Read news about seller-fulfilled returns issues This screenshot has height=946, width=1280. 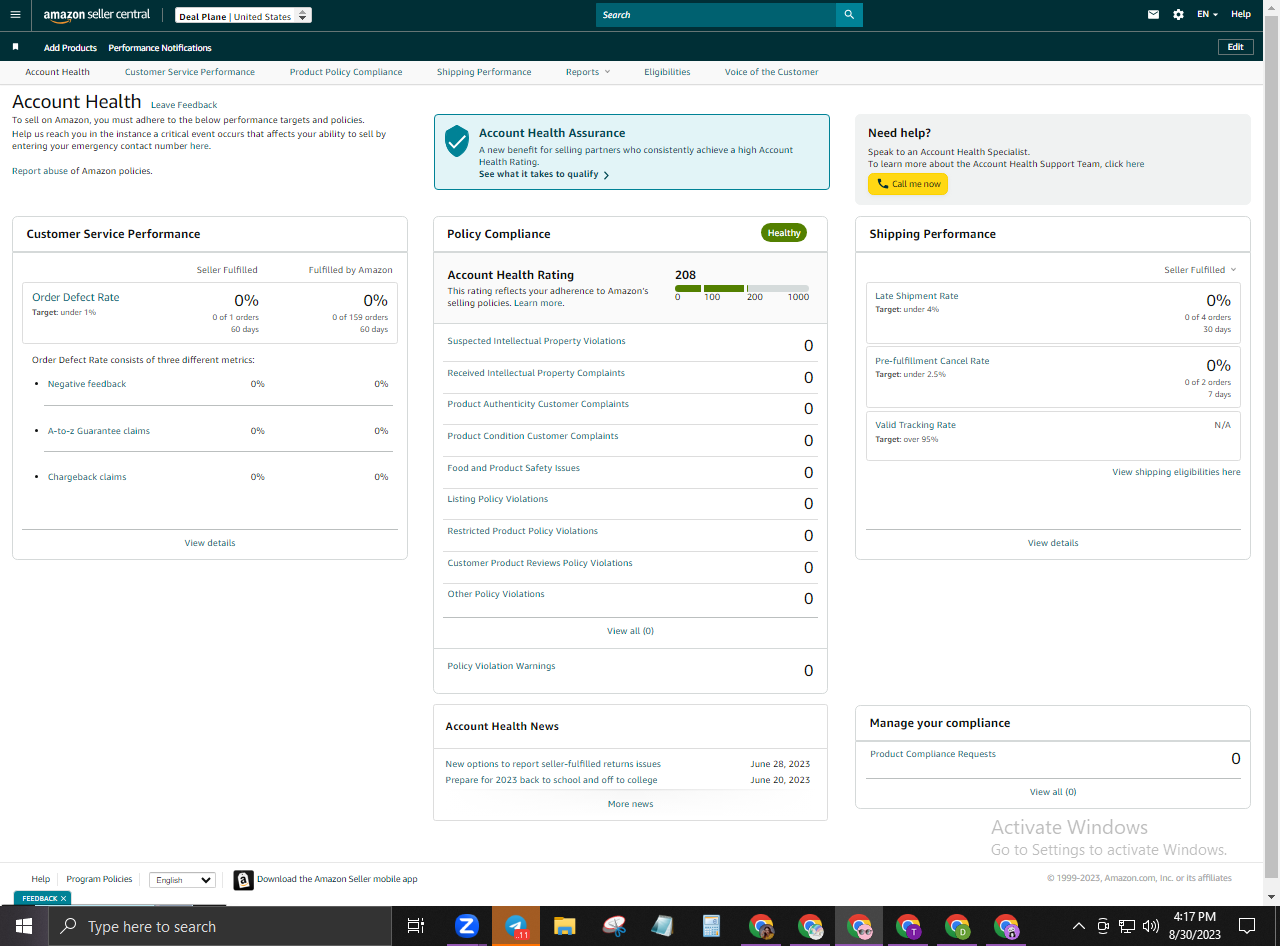553,764
